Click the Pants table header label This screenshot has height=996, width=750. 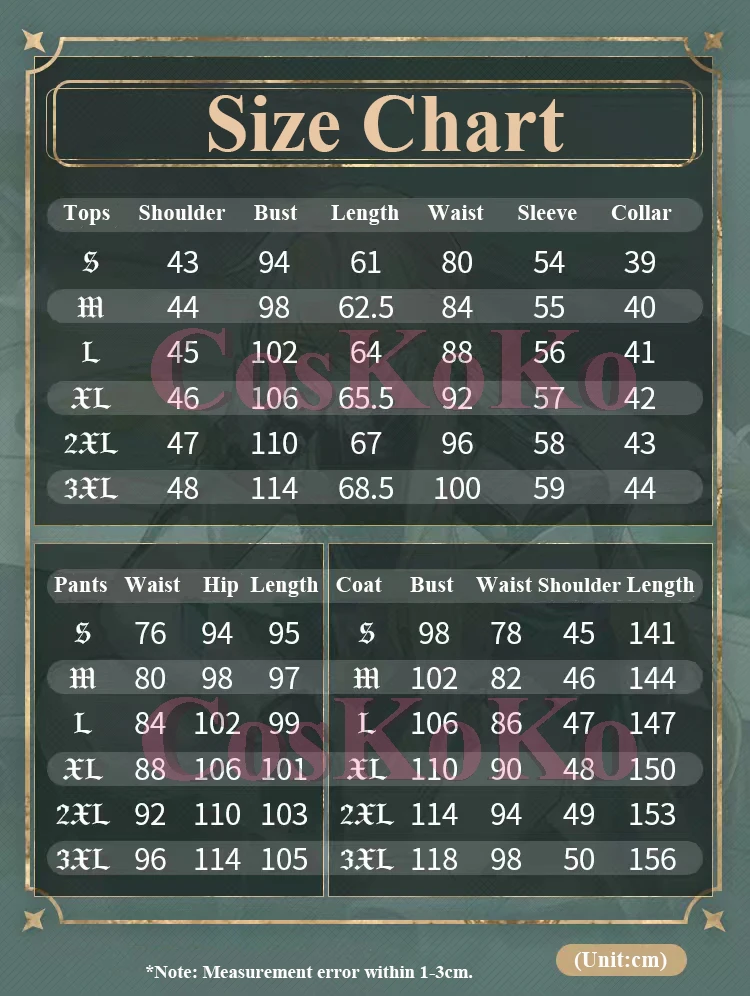click(81, 584)
